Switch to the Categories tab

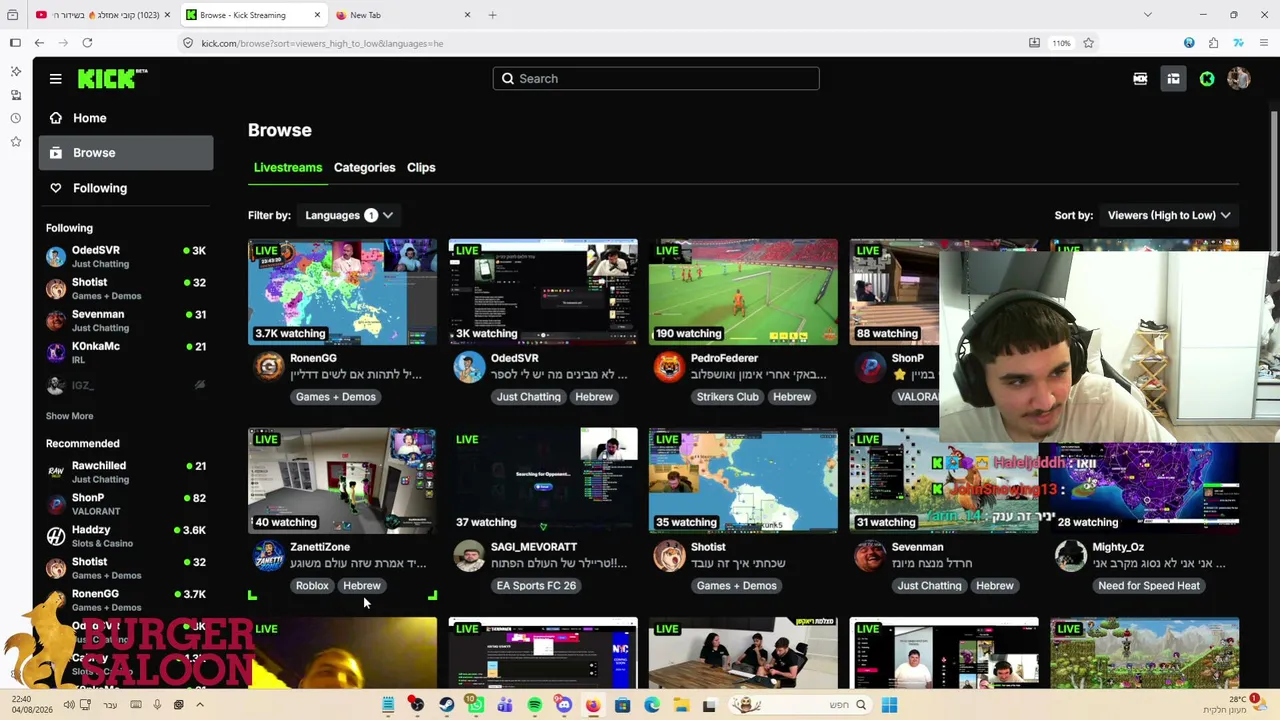364,167
